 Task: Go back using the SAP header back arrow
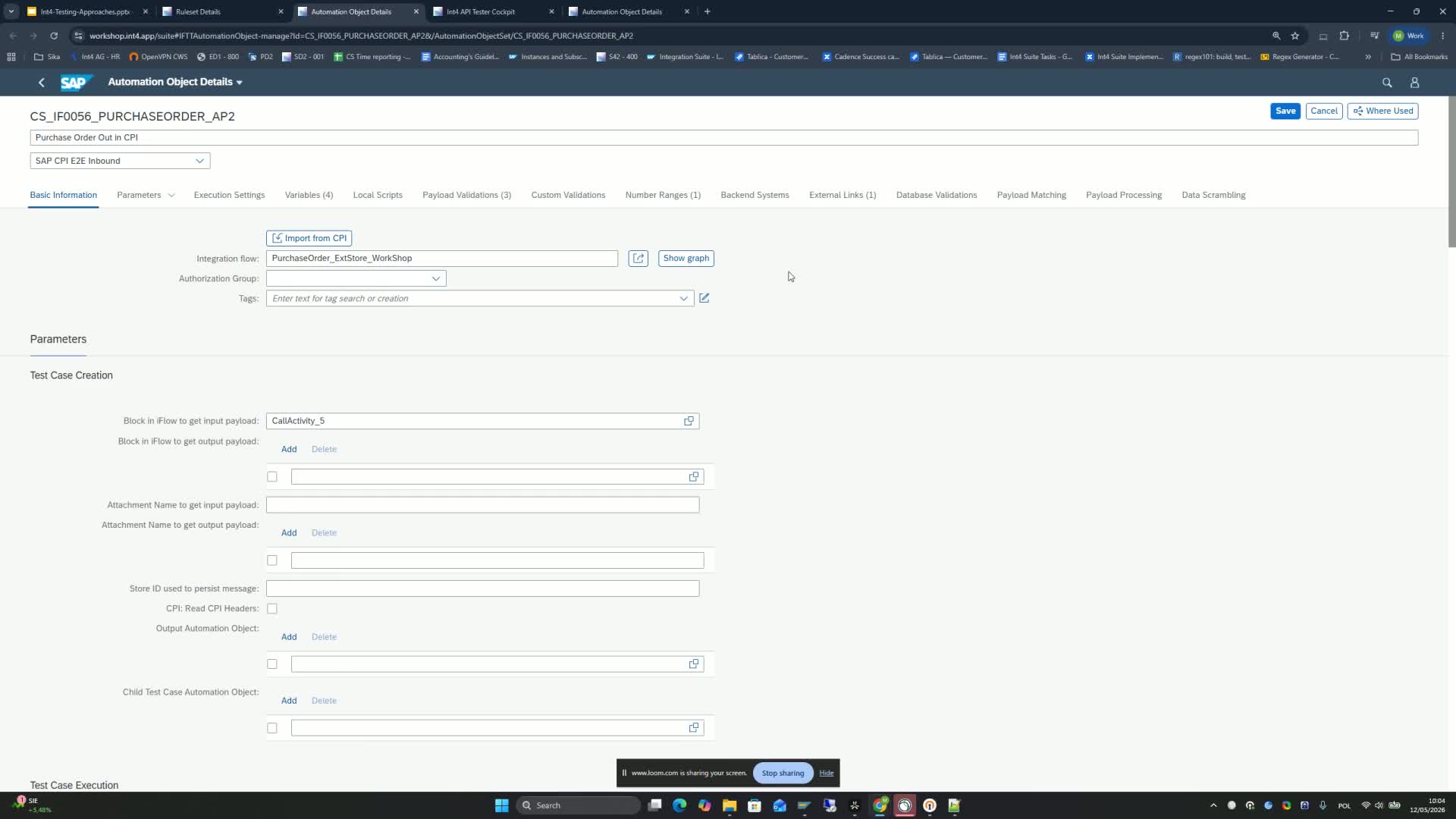[x=42, y=82]
